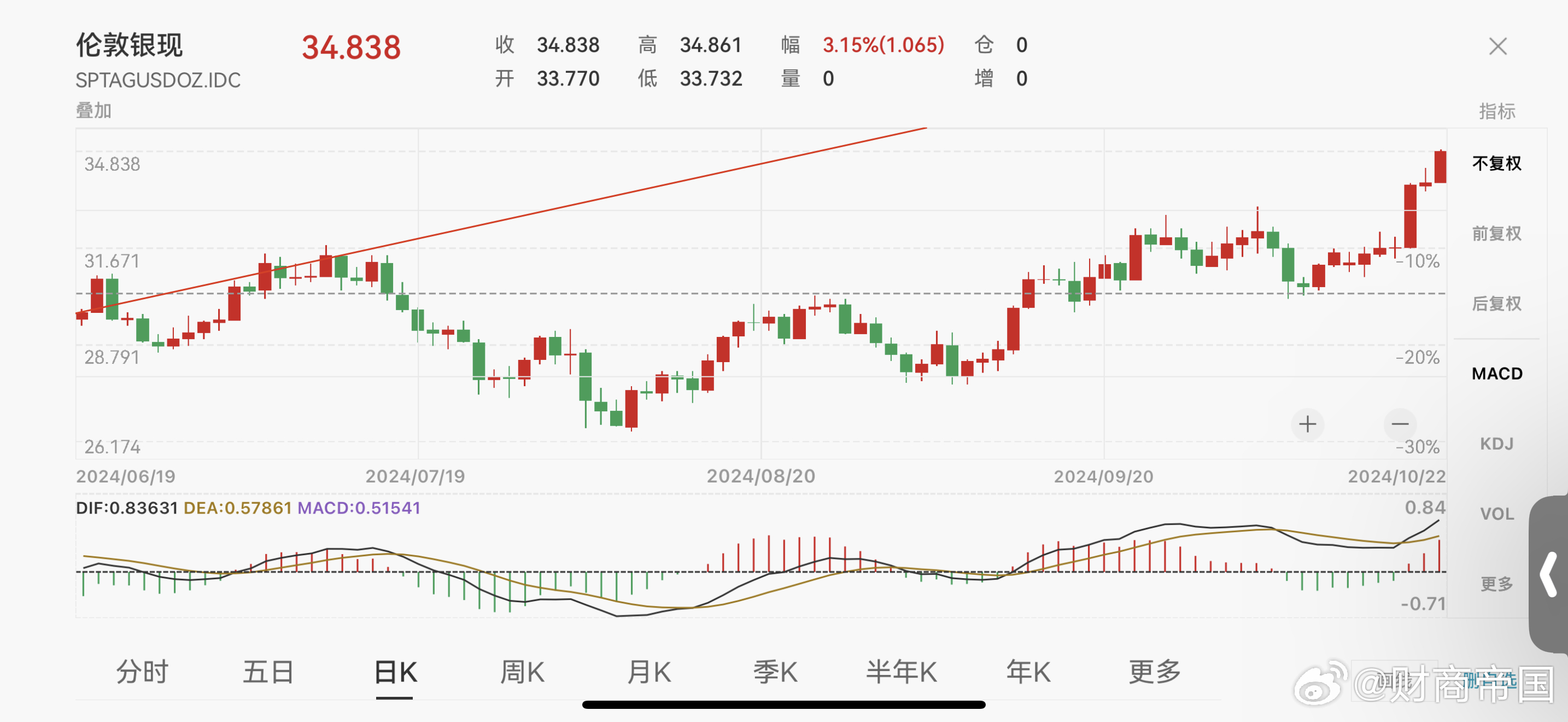Screen dimensions: 1568x722
Task: Click the latest red candlestick on chart
Action: point(1440,167)
